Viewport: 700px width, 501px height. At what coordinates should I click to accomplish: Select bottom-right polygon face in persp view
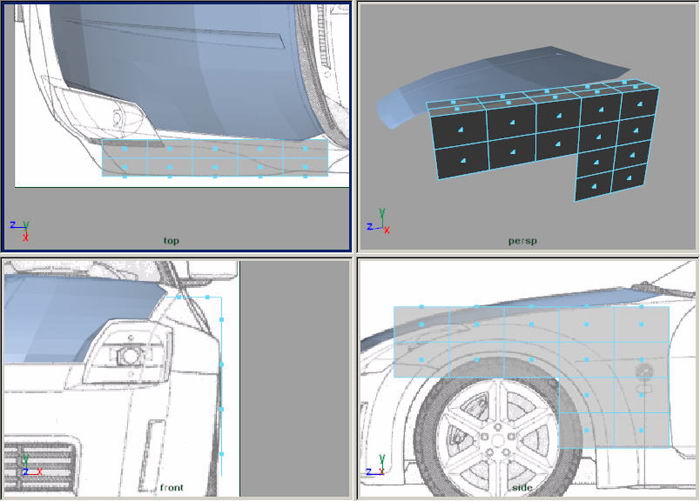click(x=629, y=180)
